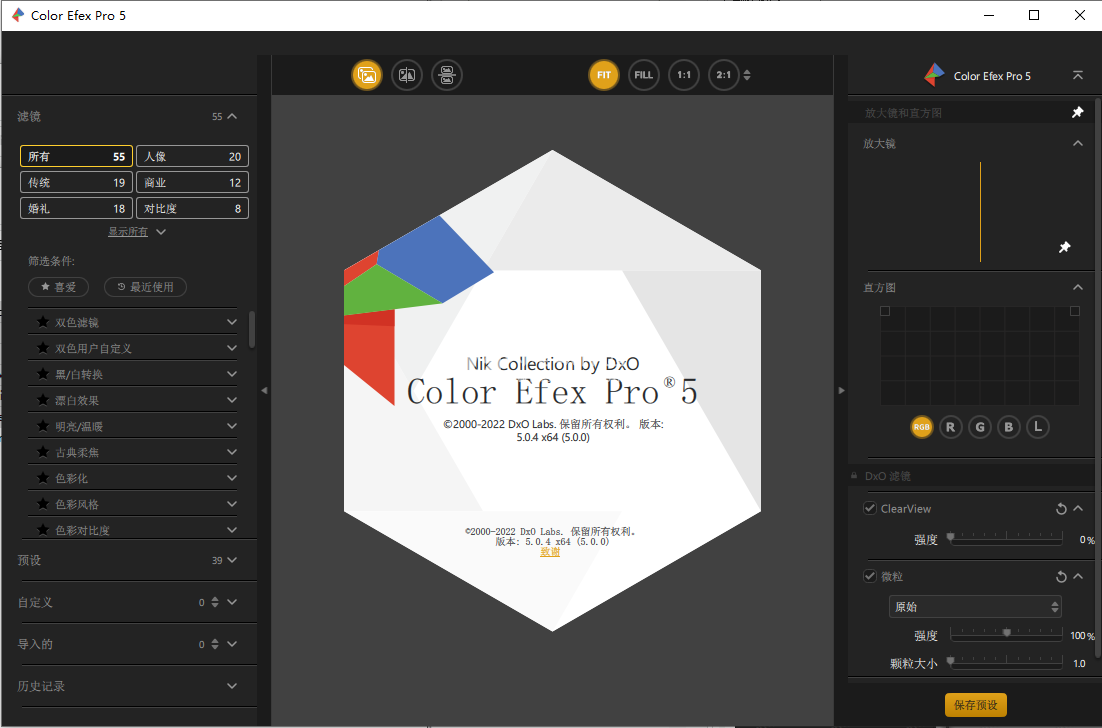Expand the 自定义 section
This screenshot has height=728, width=1102.
tap(232, 602)
